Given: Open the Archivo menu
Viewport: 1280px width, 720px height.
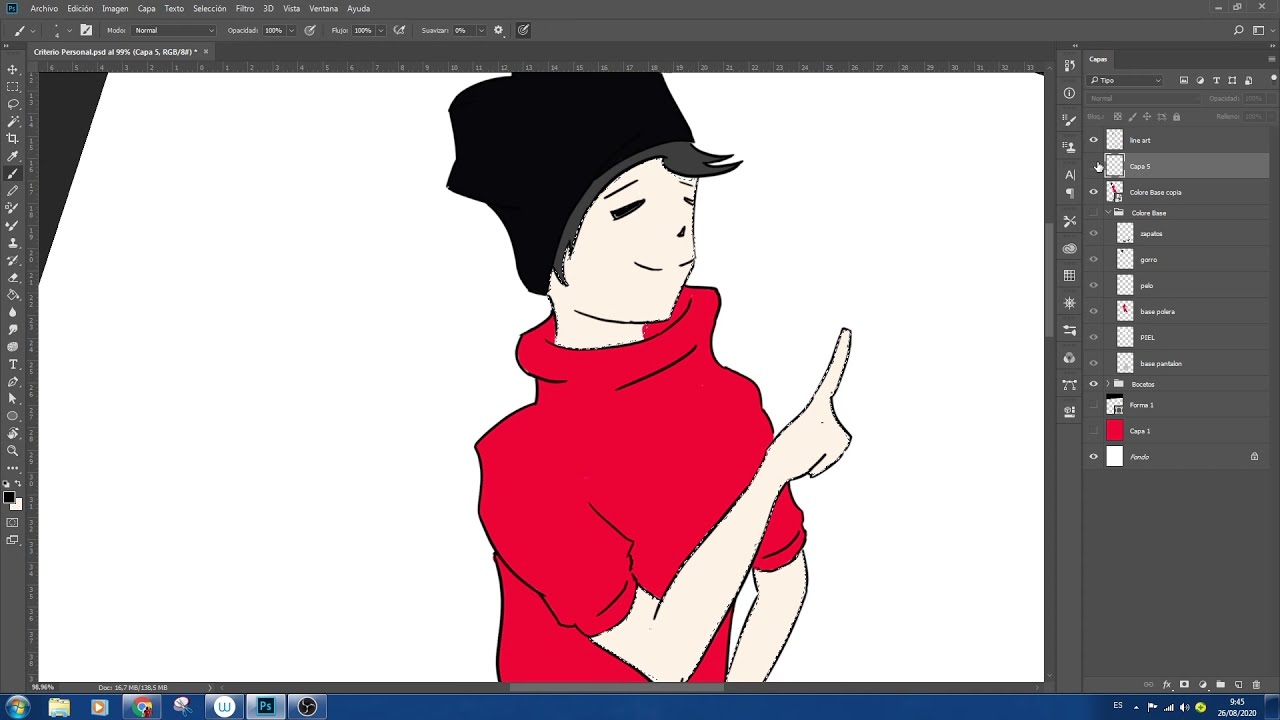Looking at the screenshot, I should pyautogui.click(x=44, y=8).
